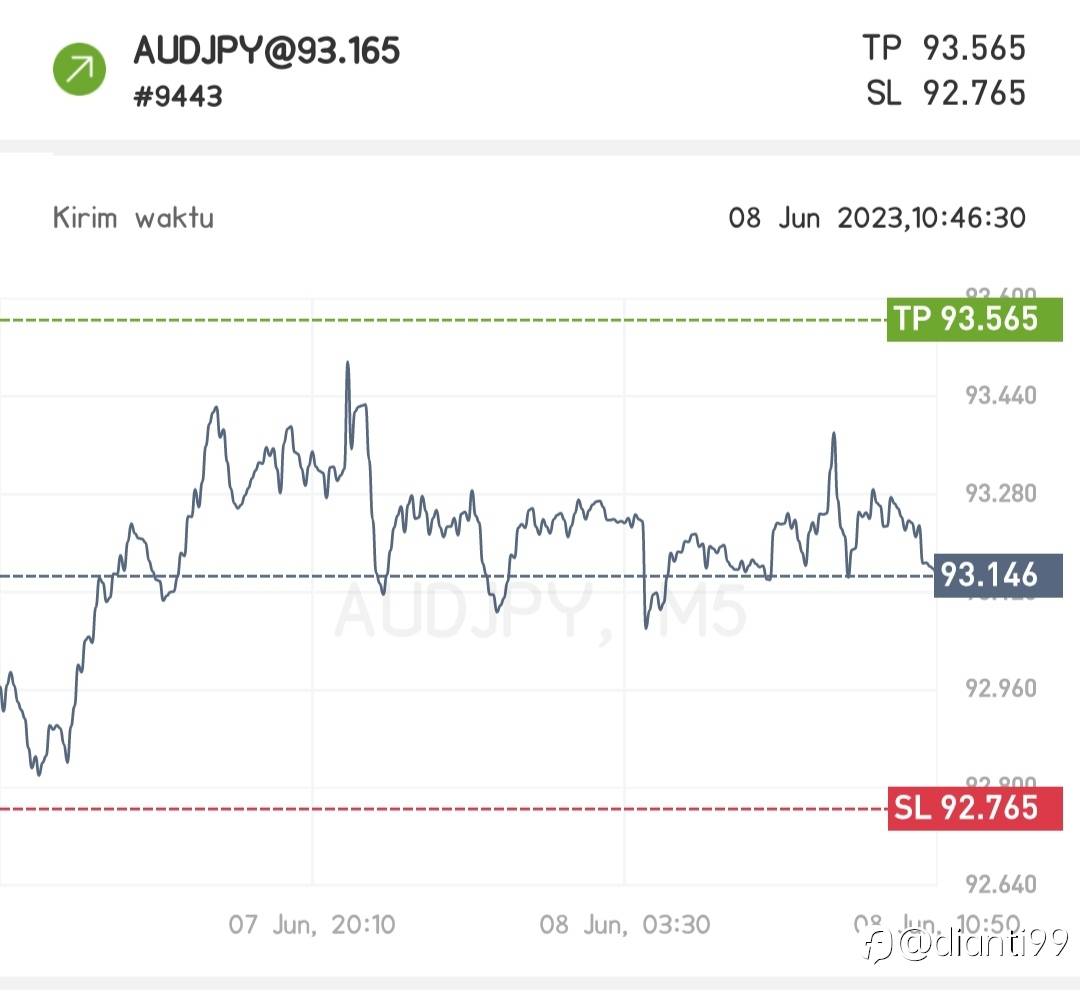Click the TP 93.565 value in header

(x=944, y=47)
